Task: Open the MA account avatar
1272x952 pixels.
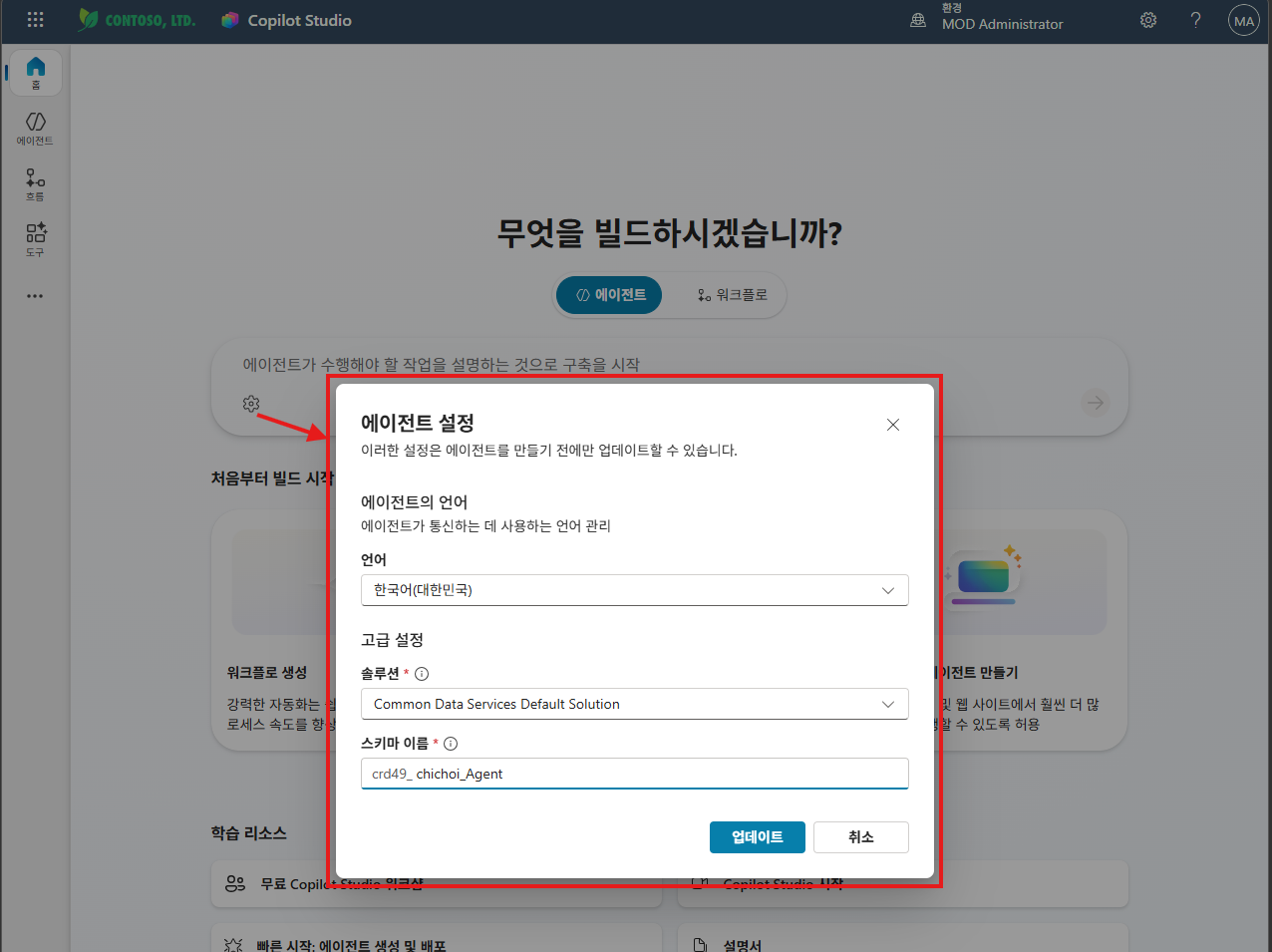Action: 1244,20
